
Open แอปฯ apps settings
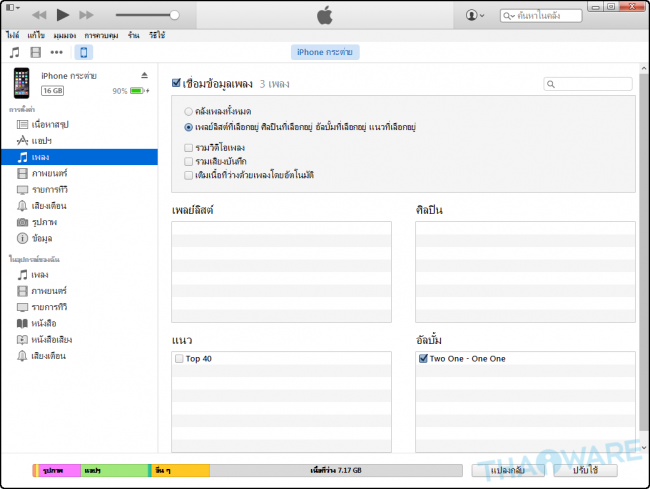click(79, 141)
